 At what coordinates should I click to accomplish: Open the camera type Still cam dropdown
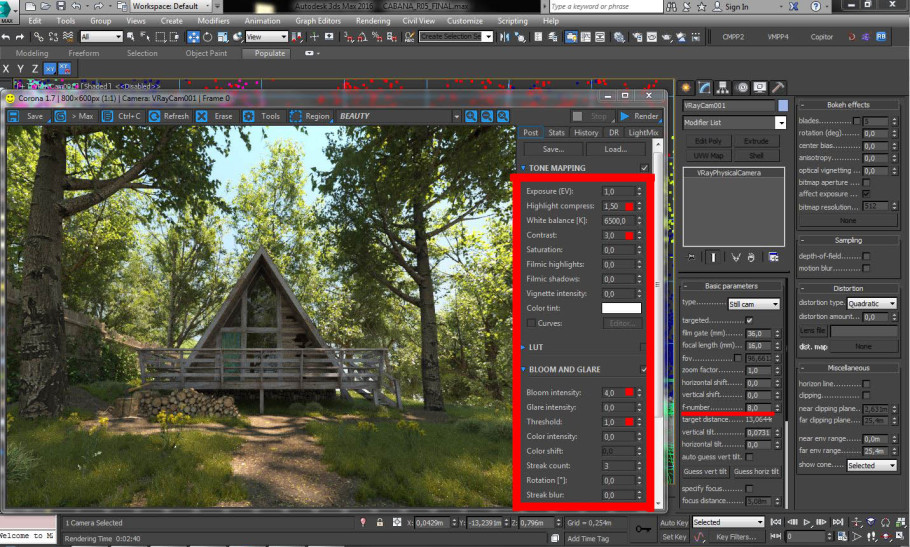point(754,304)
